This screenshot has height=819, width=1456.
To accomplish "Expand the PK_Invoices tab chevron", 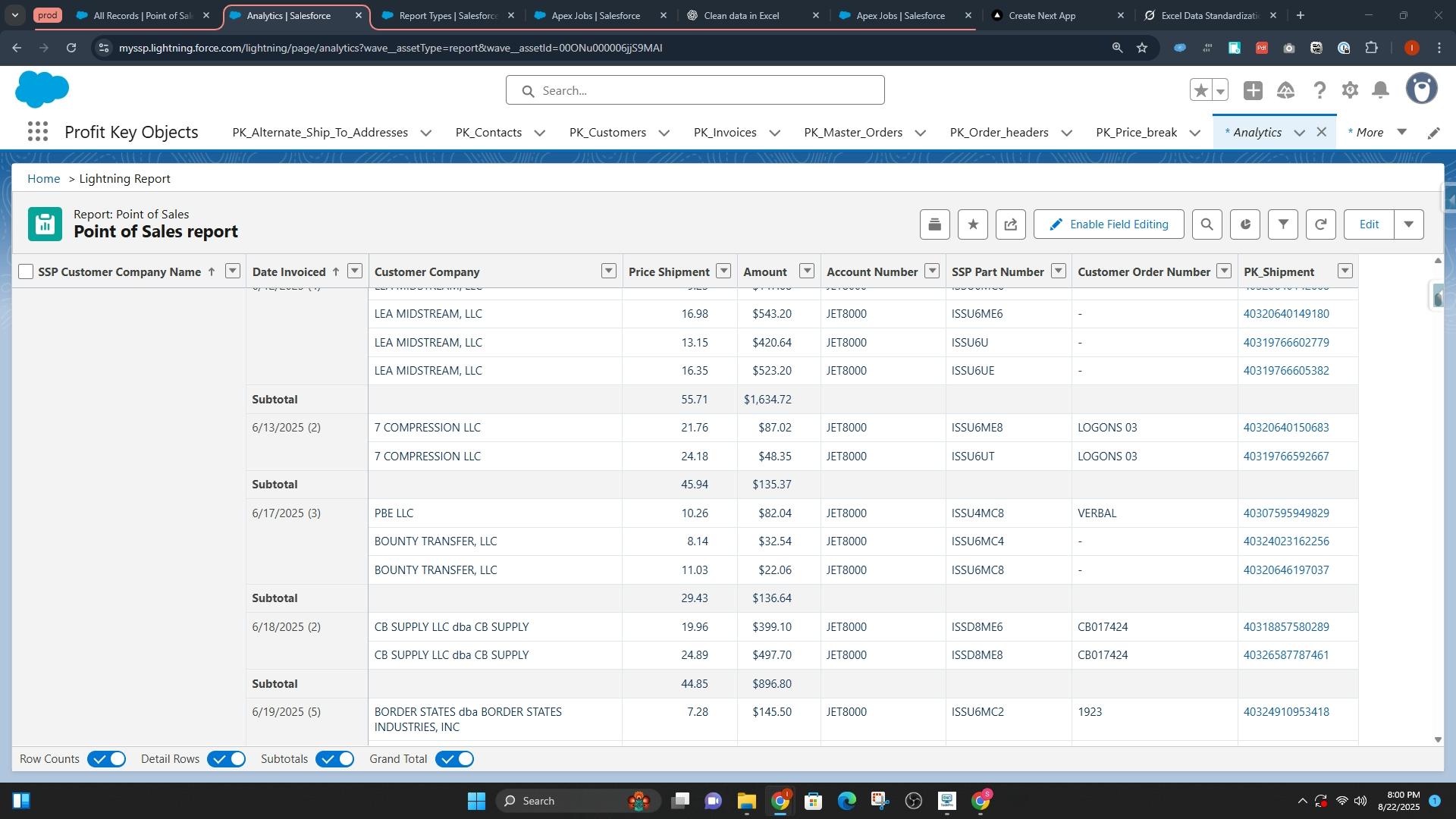I will point(774,133).
